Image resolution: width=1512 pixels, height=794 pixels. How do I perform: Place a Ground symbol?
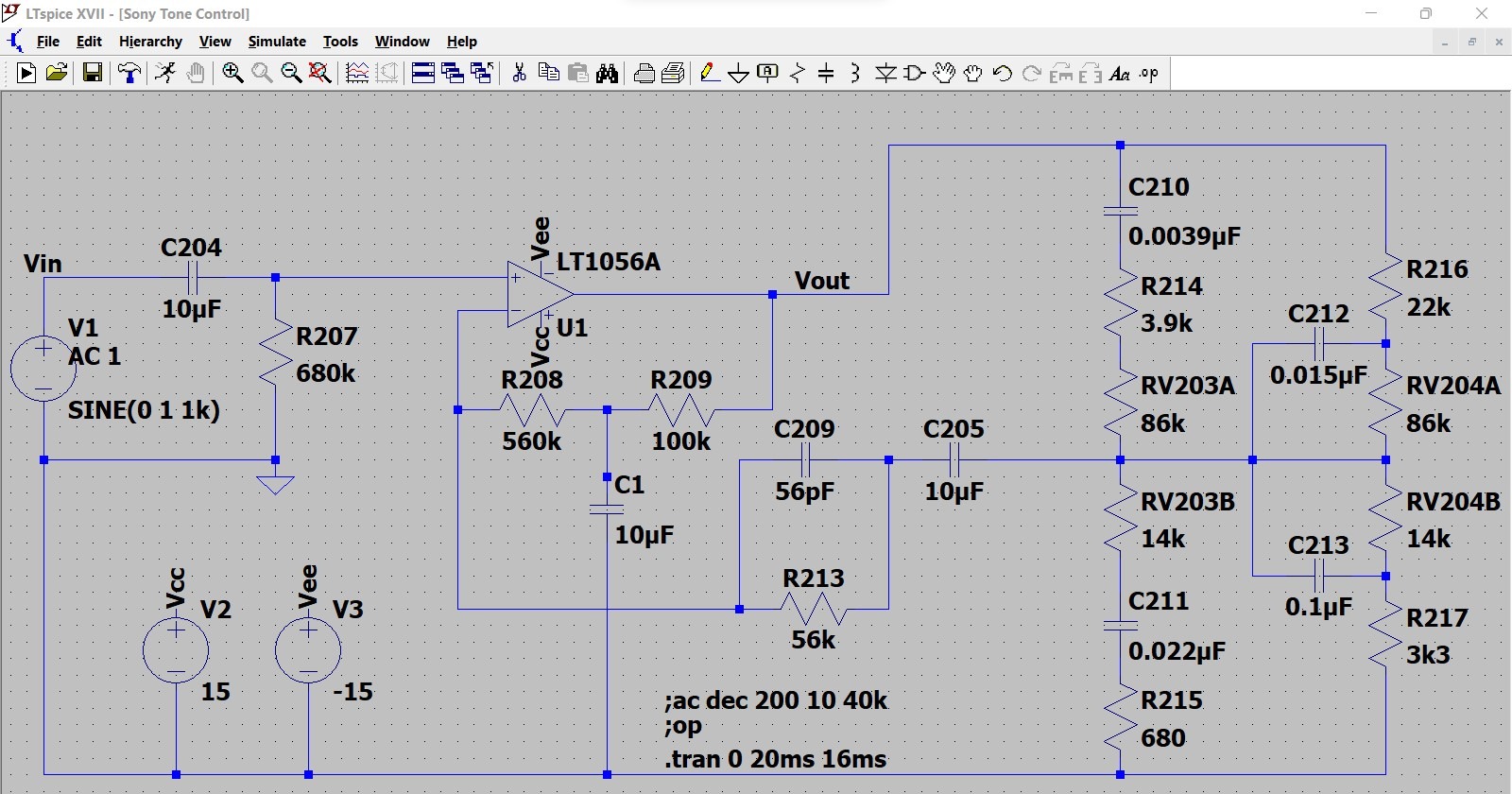739,73
